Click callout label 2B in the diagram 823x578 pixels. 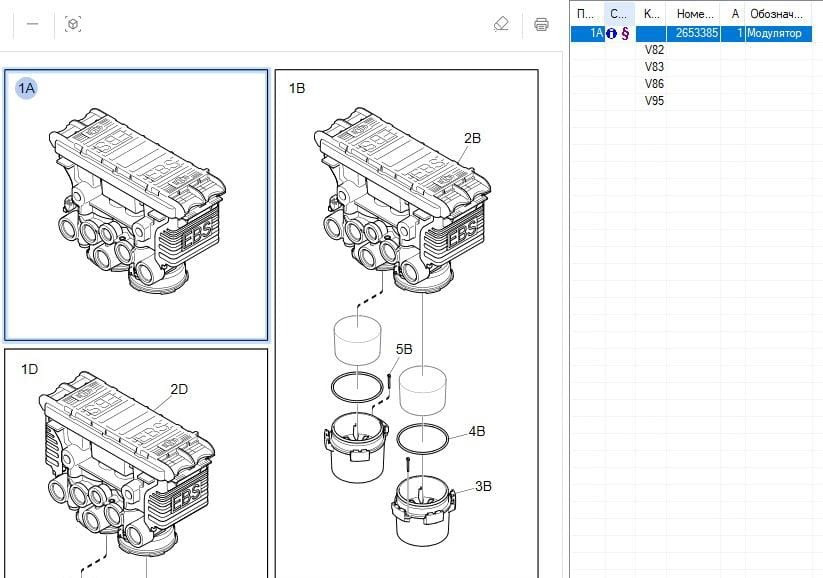[x=471, y=138]
